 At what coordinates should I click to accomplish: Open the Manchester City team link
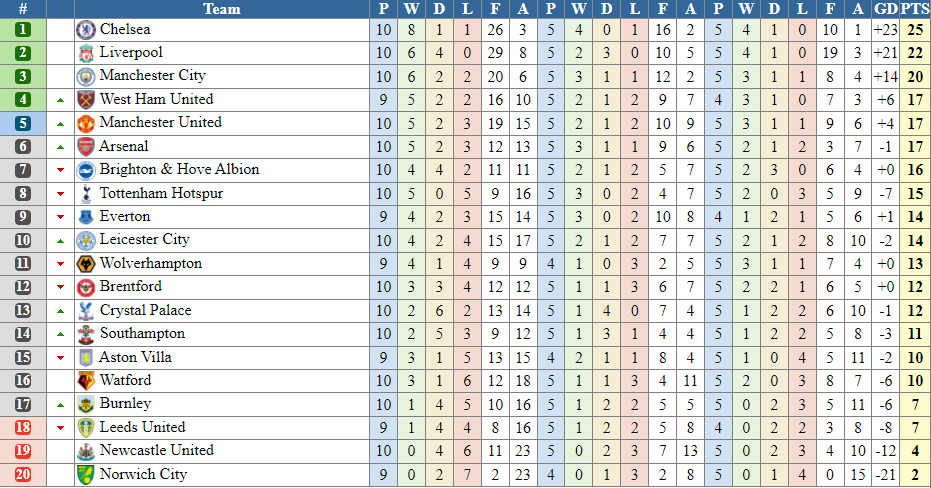point(153,75)
